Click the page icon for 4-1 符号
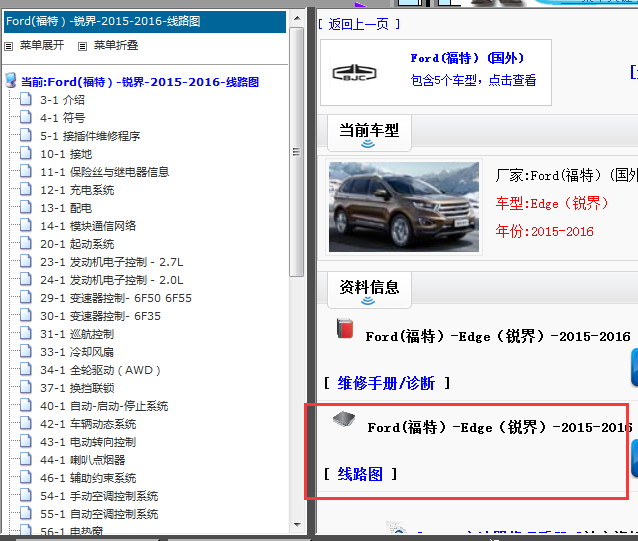Image resolution: width=638 pixels, height=541 pixels. point(26,118)
